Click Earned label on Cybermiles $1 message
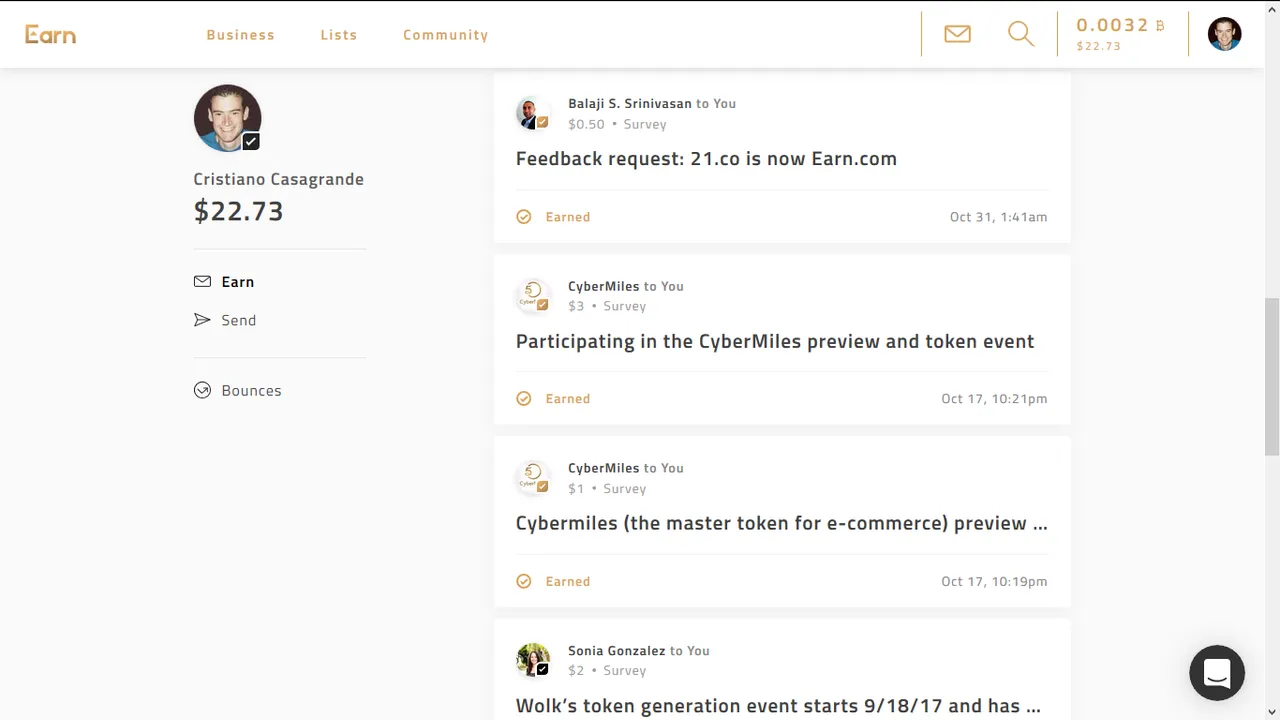 [x=568, y=581]
